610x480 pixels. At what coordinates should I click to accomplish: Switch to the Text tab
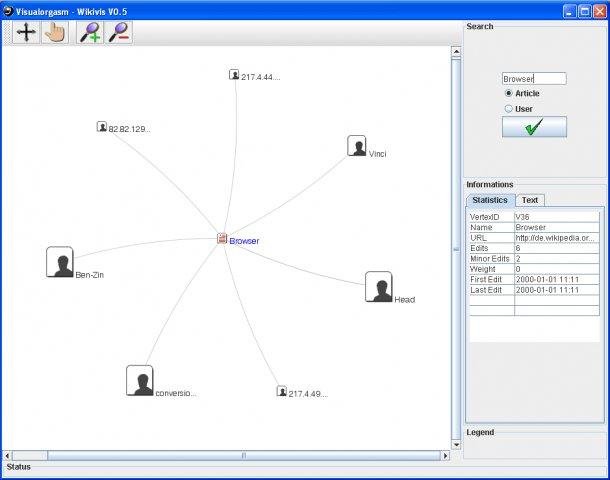(x=531, y=200)
